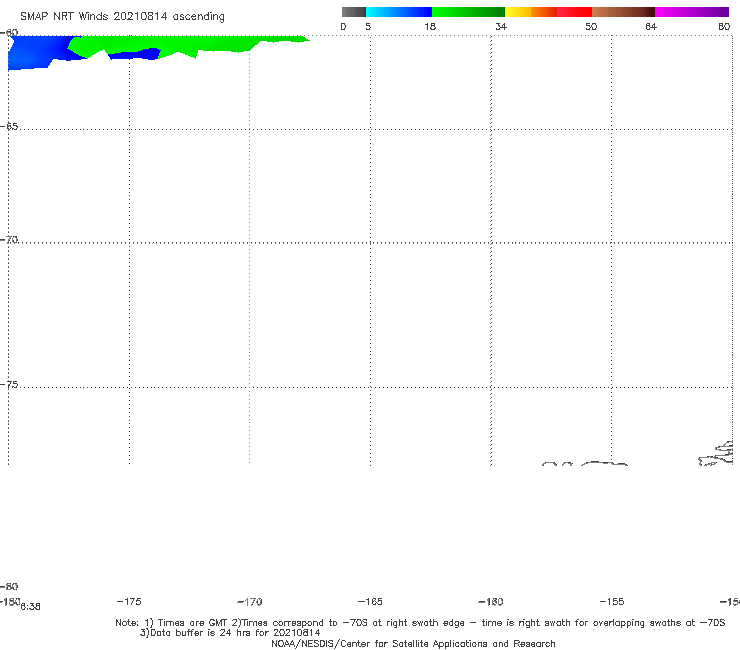Click longitude label '-155'
Image resolution: width=740 pixels, height=650 pixels.
point(612,601)
